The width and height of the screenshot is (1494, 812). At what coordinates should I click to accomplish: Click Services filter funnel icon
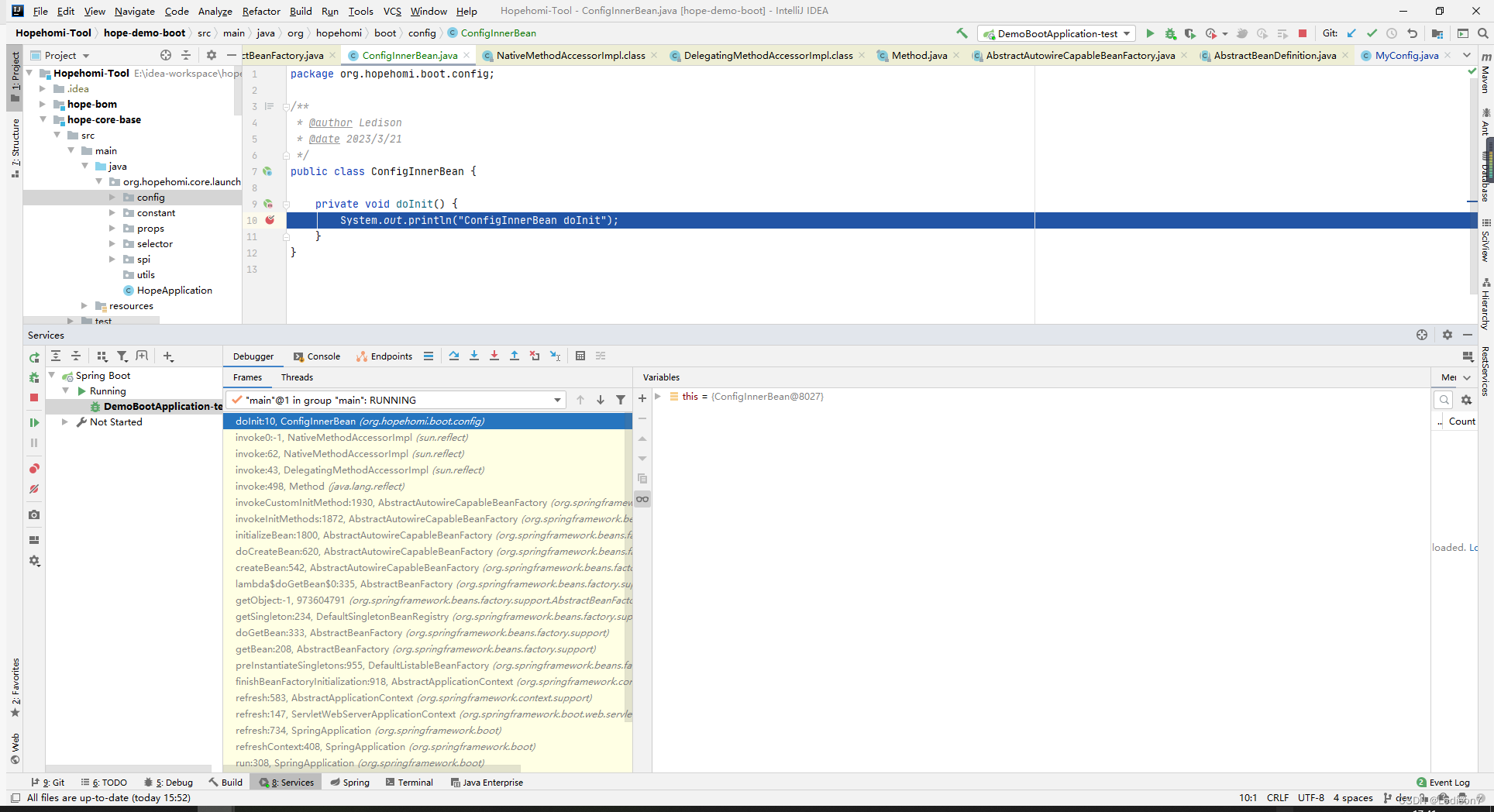(x=122, y=356)
